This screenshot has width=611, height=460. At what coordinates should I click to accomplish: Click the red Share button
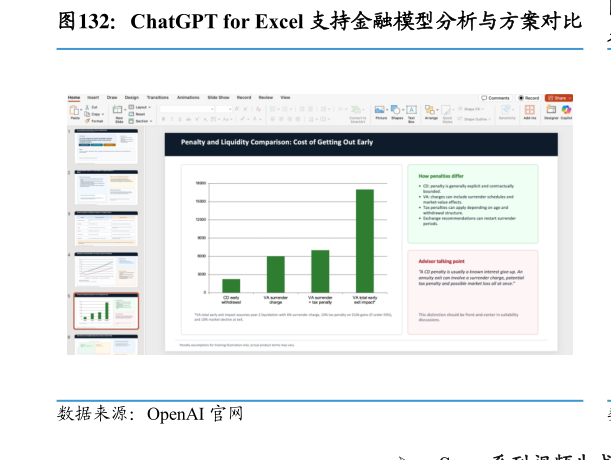(559, 98)
